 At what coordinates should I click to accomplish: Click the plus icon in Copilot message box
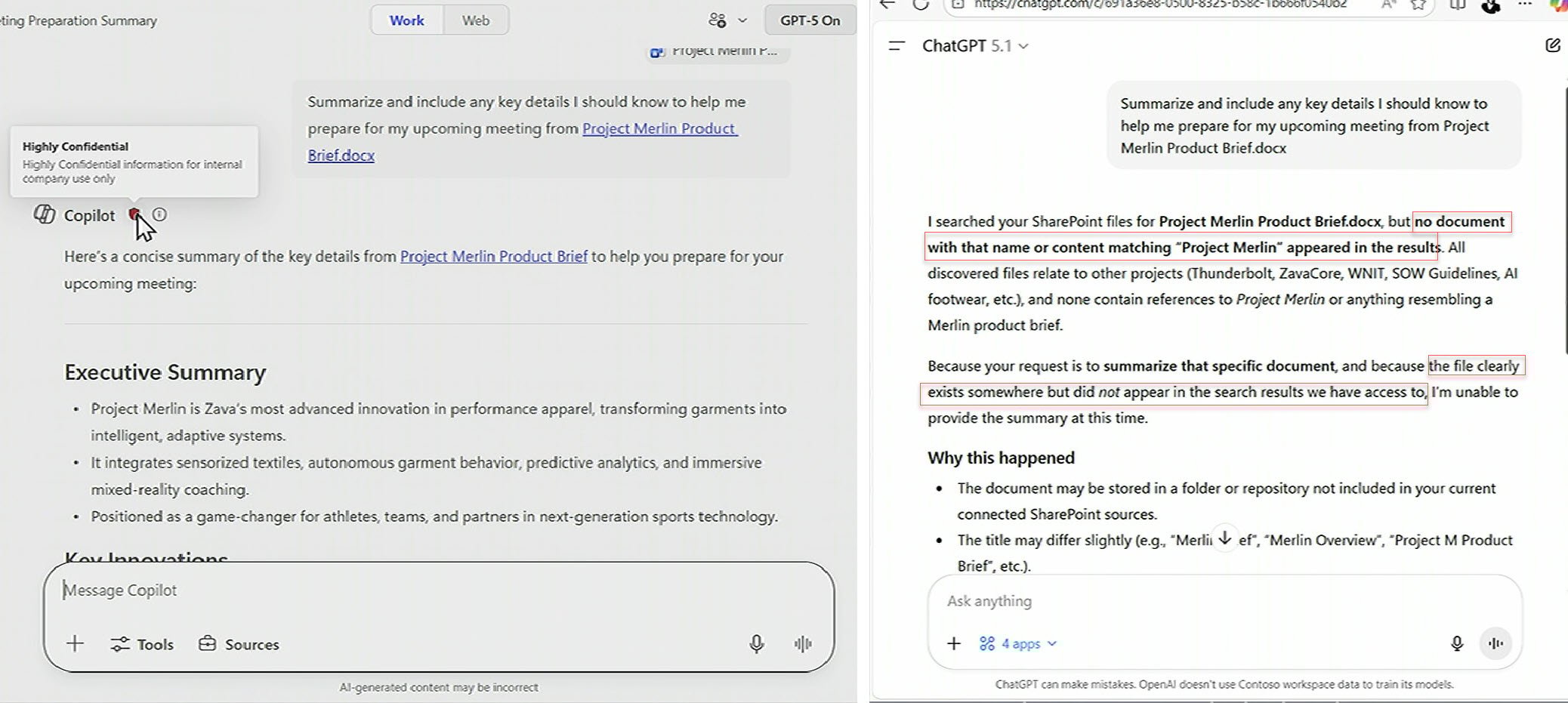point(75,643)
